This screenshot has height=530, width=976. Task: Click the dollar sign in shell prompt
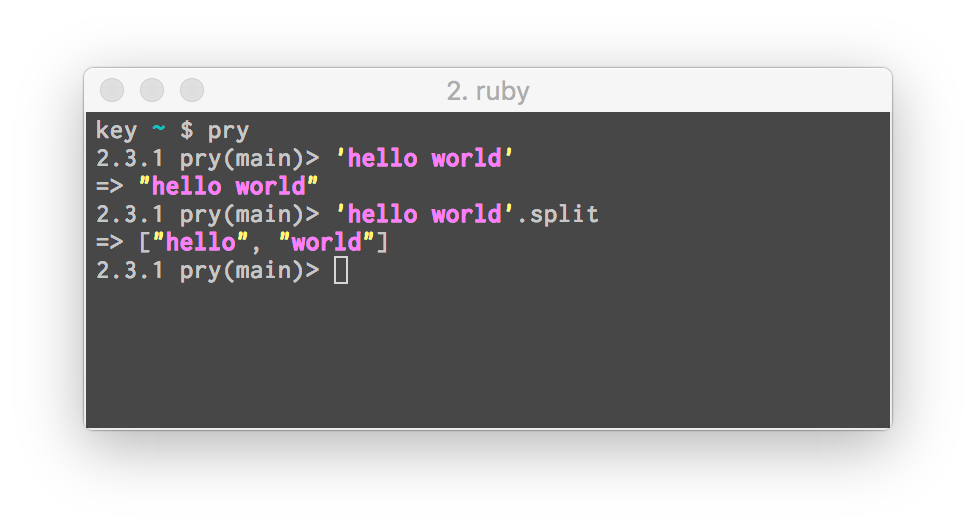tap(187, 131)
